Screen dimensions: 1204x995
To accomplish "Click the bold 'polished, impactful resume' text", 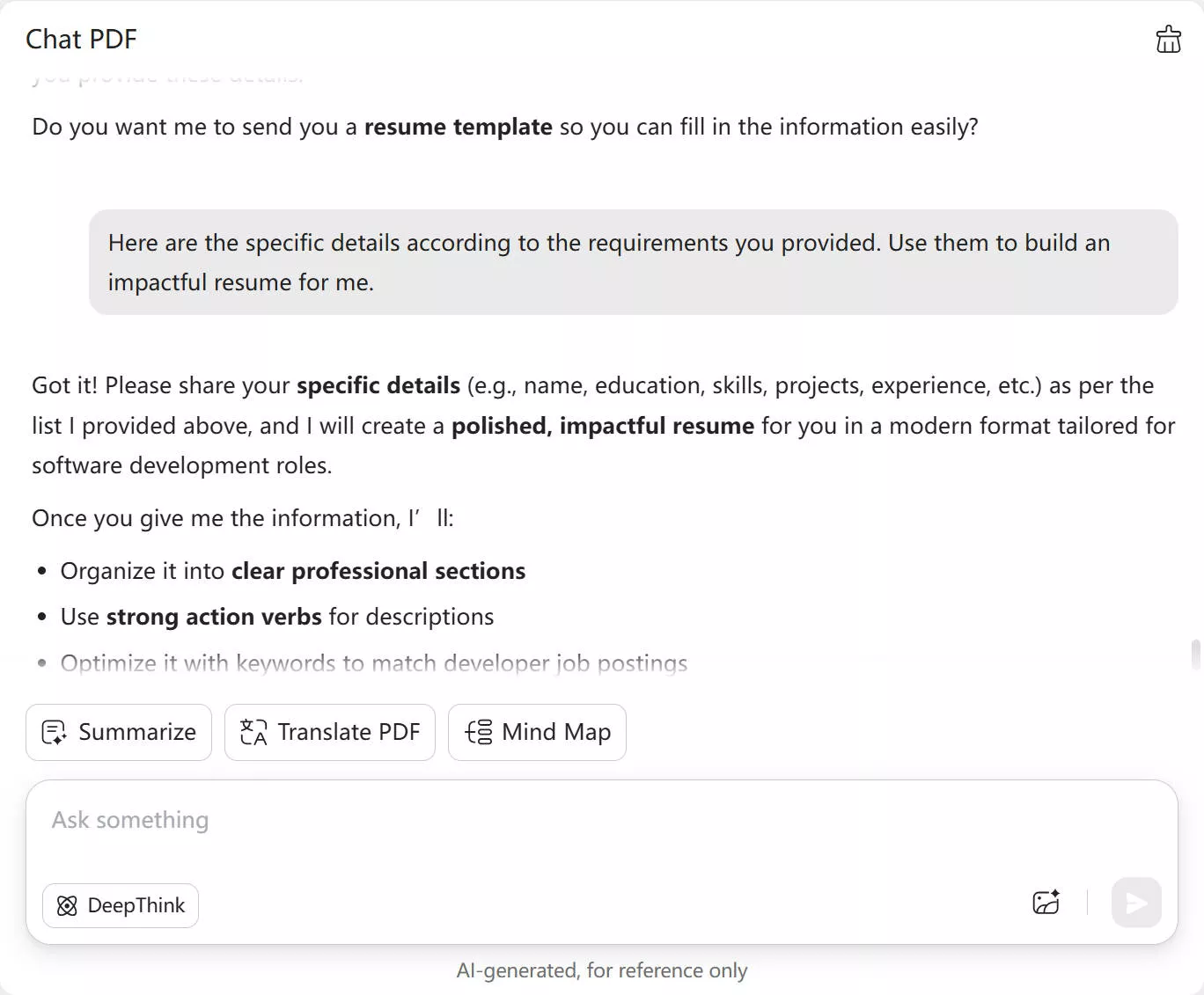I will pos(602,426).
